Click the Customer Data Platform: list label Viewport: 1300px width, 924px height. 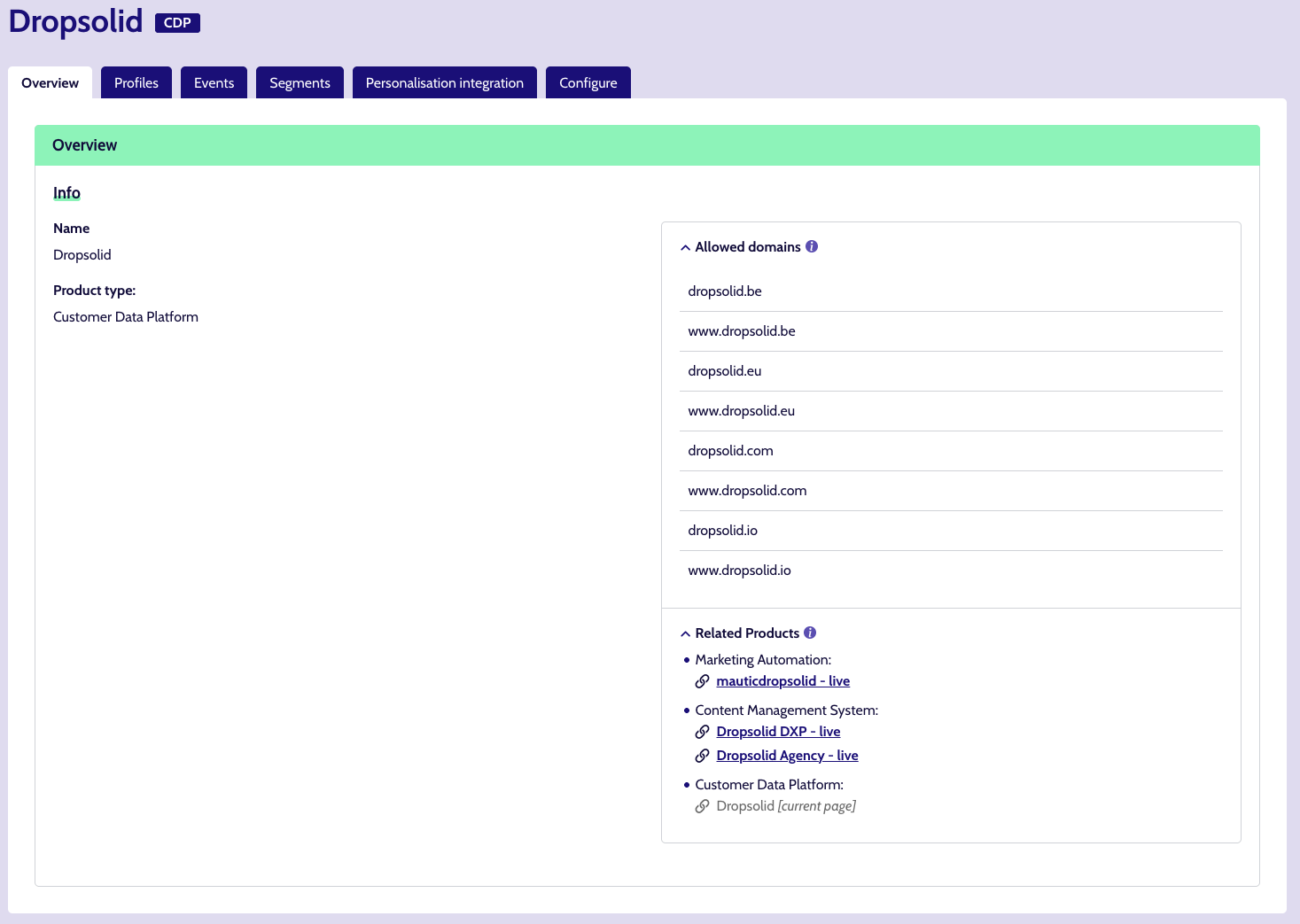tap(769, 785)
